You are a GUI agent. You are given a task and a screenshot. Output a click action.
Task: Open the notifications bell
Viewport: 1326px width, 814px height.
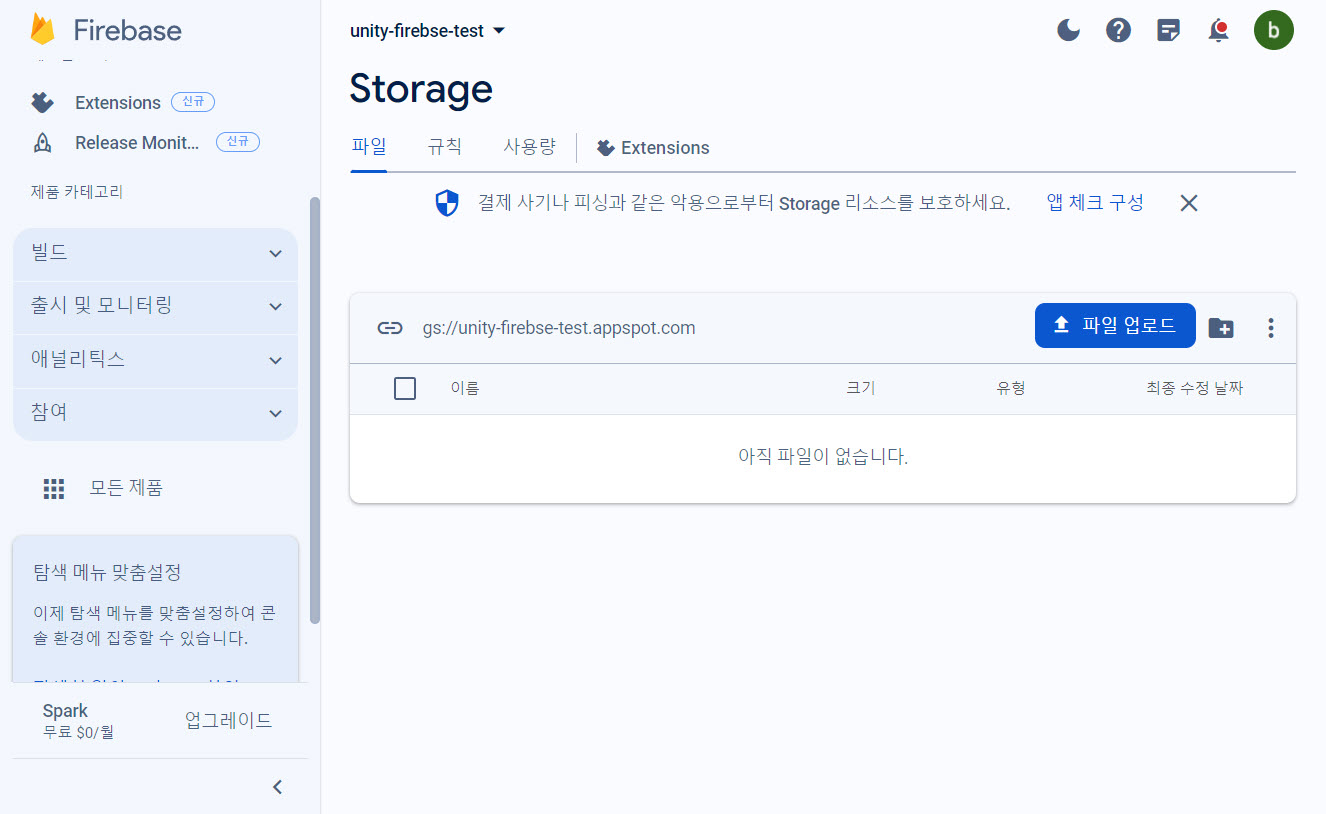(x=1218, y=30)
